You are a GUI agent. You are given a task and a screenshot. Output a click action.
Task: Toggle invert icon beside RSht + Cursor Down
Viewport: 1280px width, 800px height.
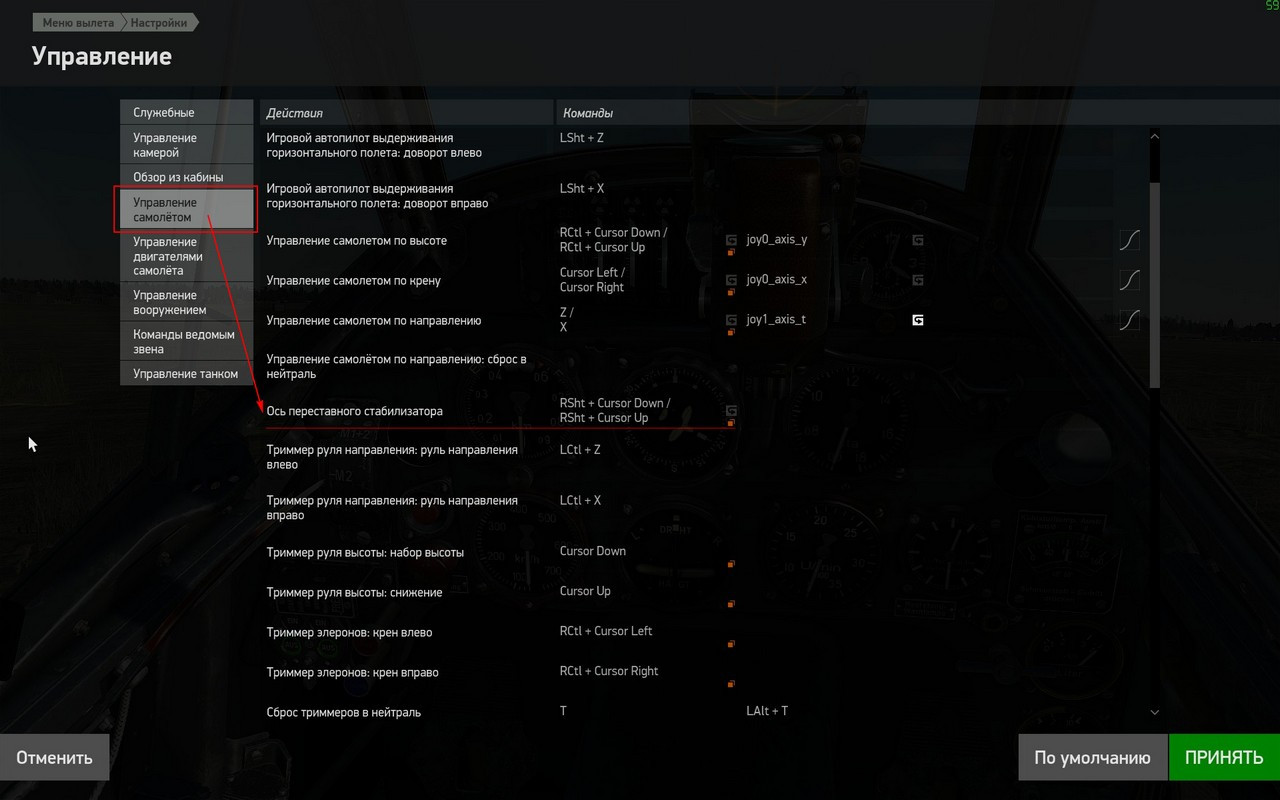click(x=731, y=410)
